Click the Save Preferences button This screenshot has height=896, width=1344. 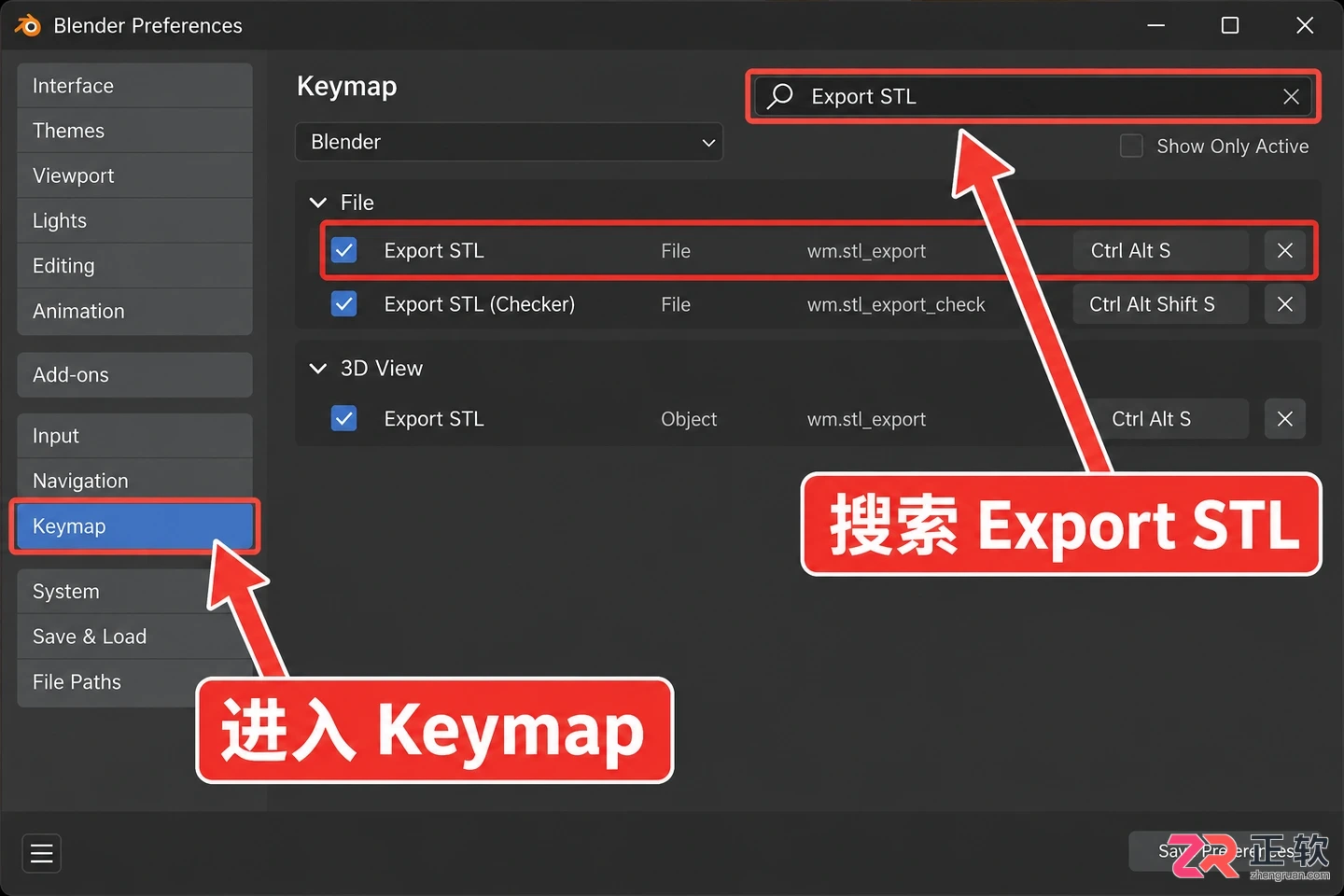1227,851
